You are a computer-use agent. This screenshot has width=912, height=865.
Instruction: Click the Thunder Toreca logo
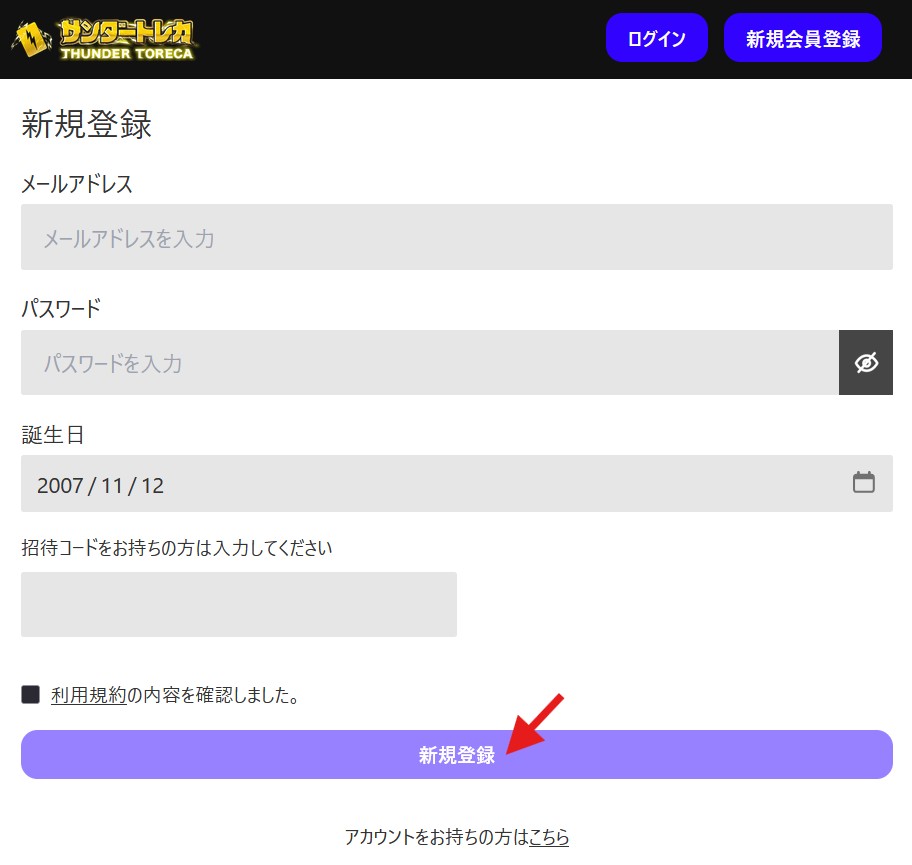coord(105,39)
